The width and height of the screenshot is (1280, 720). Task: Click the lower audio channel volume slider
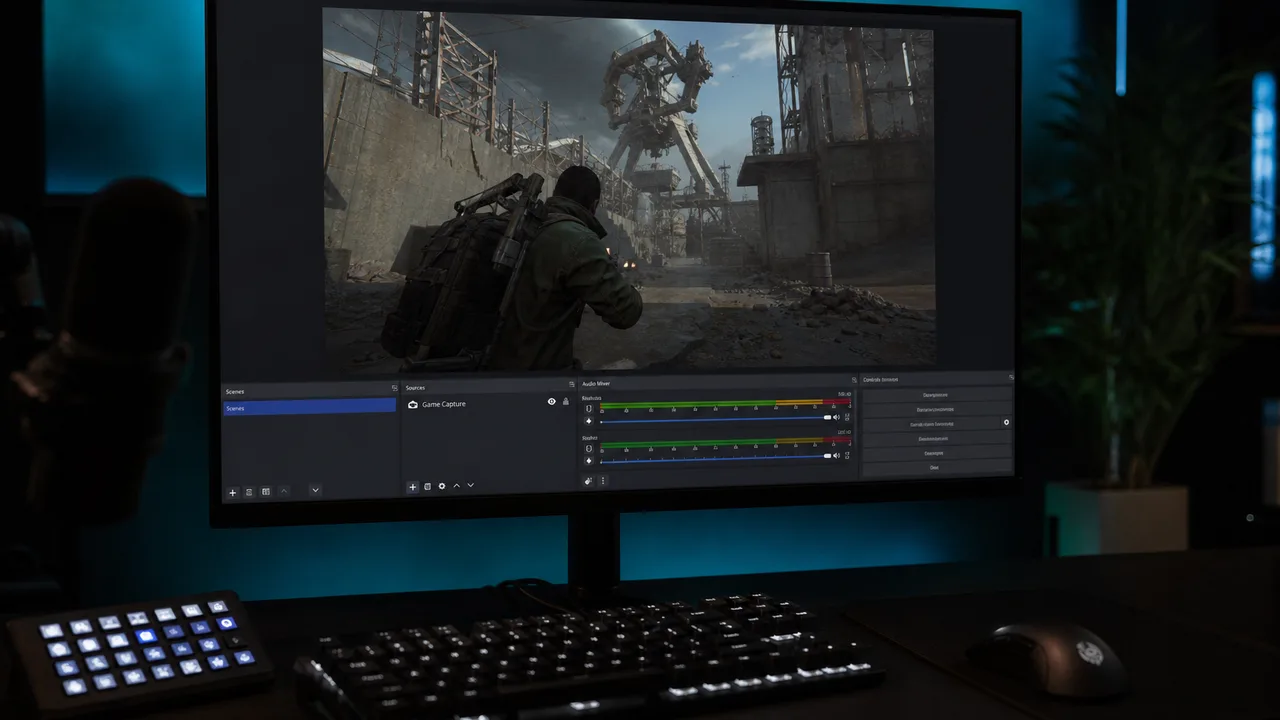pos(714,457)
